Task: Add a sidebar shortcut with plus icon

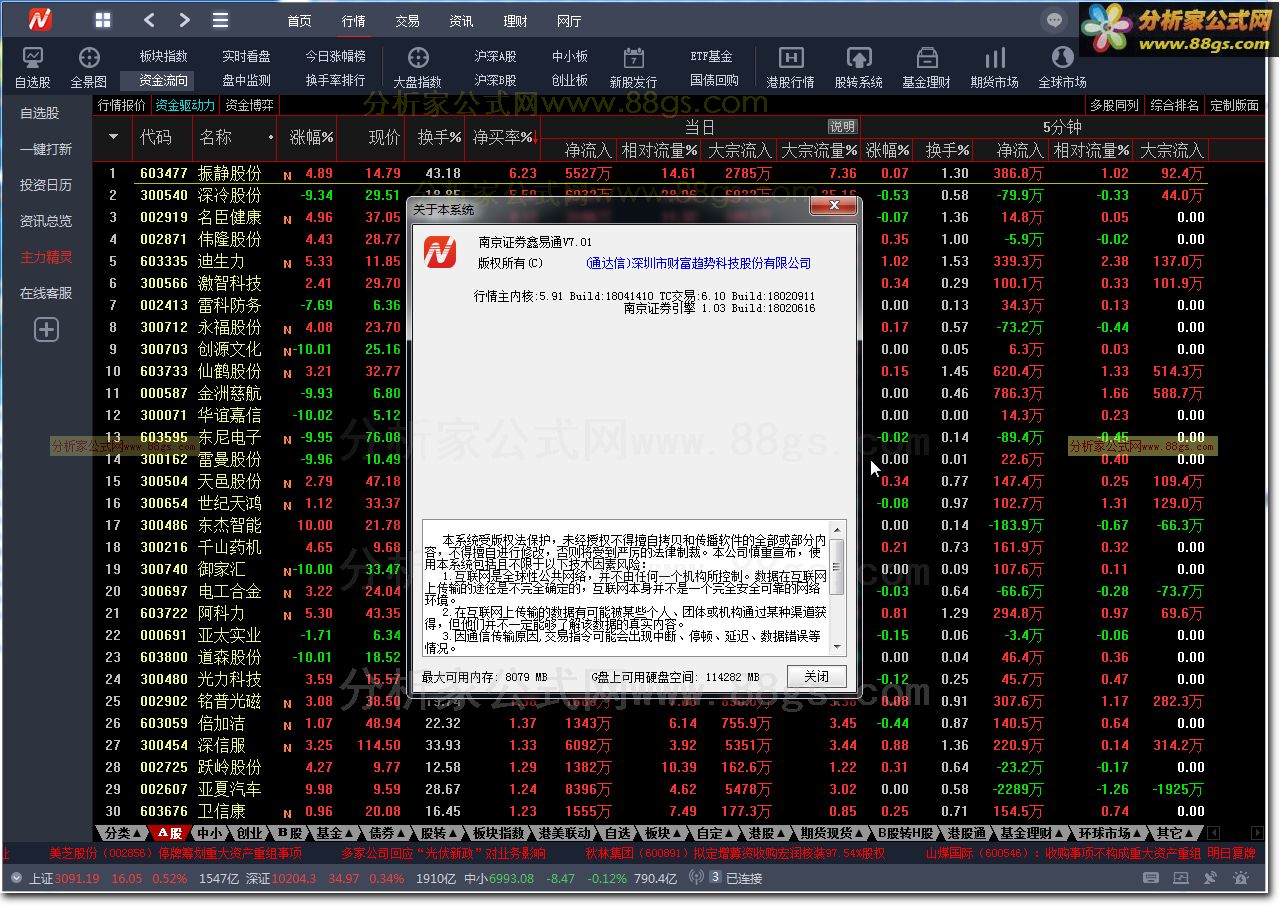Action: [46, 330]
